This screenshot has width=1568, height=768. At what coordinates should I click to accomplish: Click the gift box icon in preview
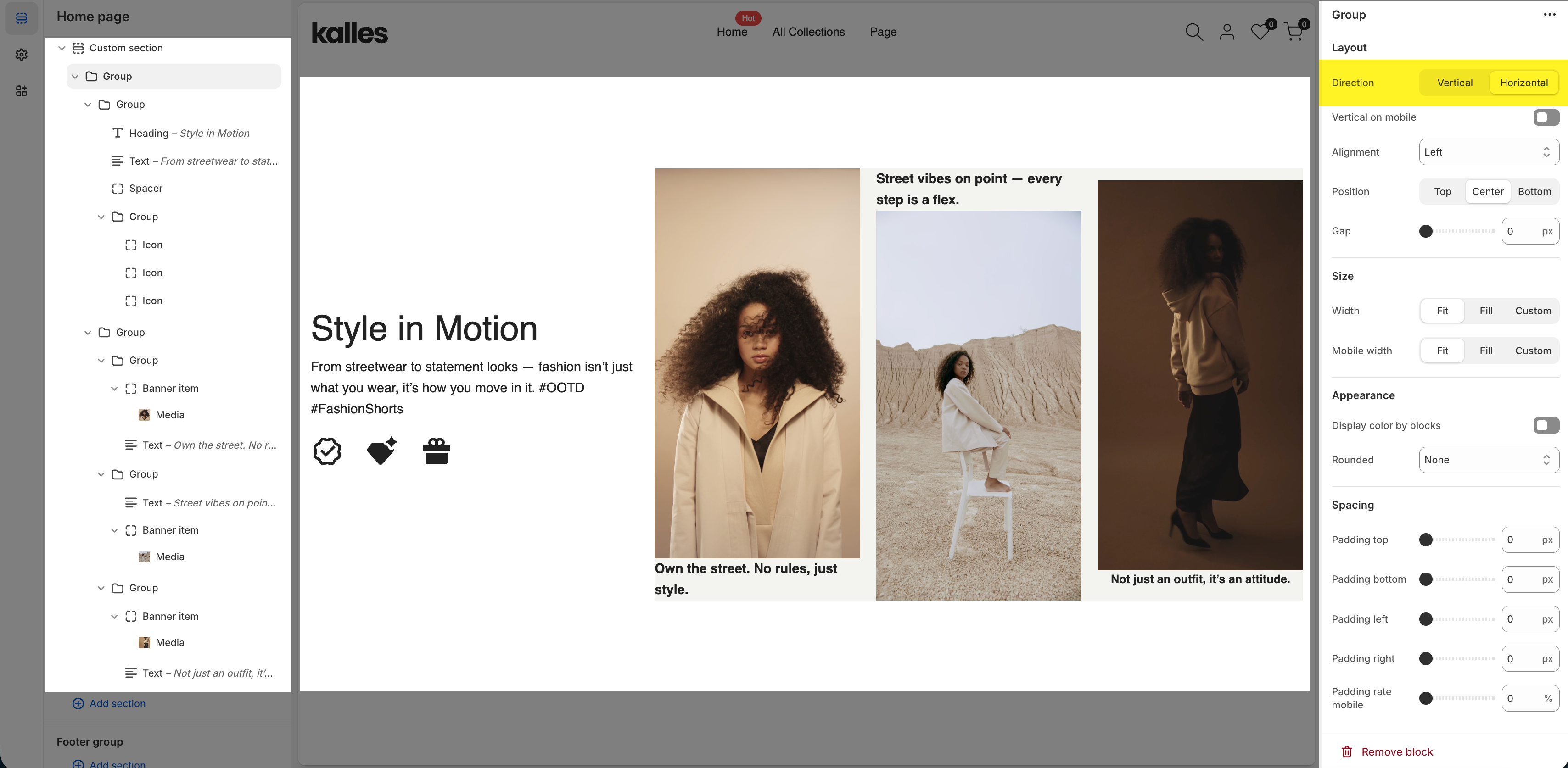pyautogui.click(x=436, y=451)
